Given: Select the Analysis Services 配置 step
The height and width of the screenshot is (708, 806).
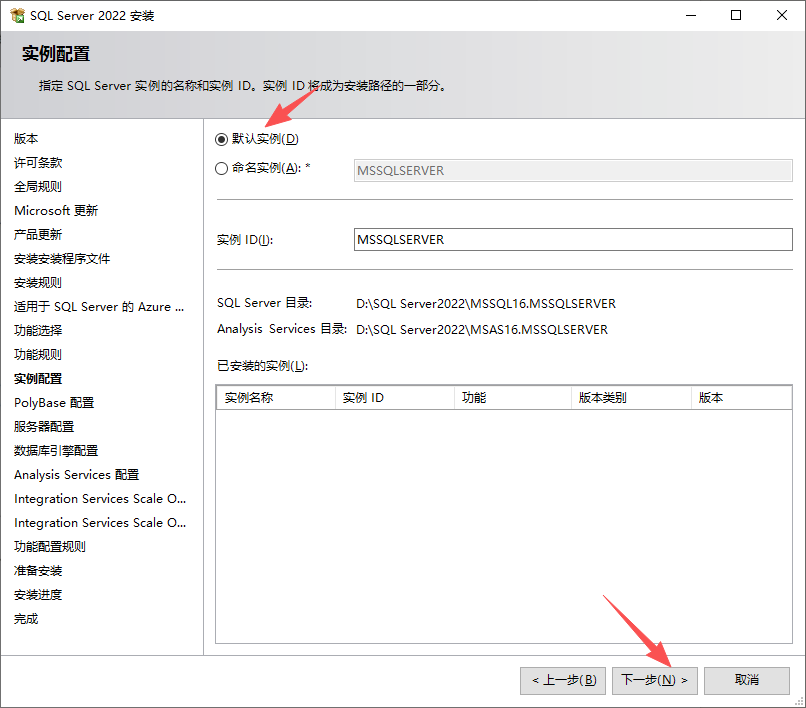Looking at the screenshot, I should coord(77,475).
